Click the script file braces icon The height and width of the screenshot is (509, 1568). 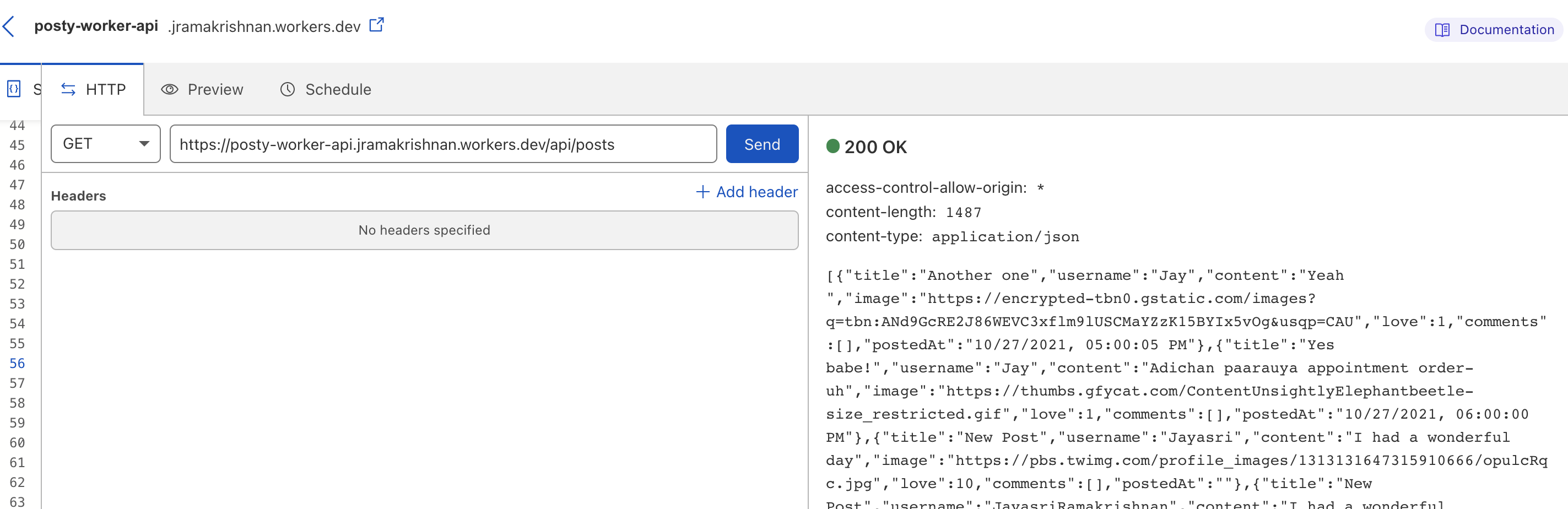[x=14, y=89]
